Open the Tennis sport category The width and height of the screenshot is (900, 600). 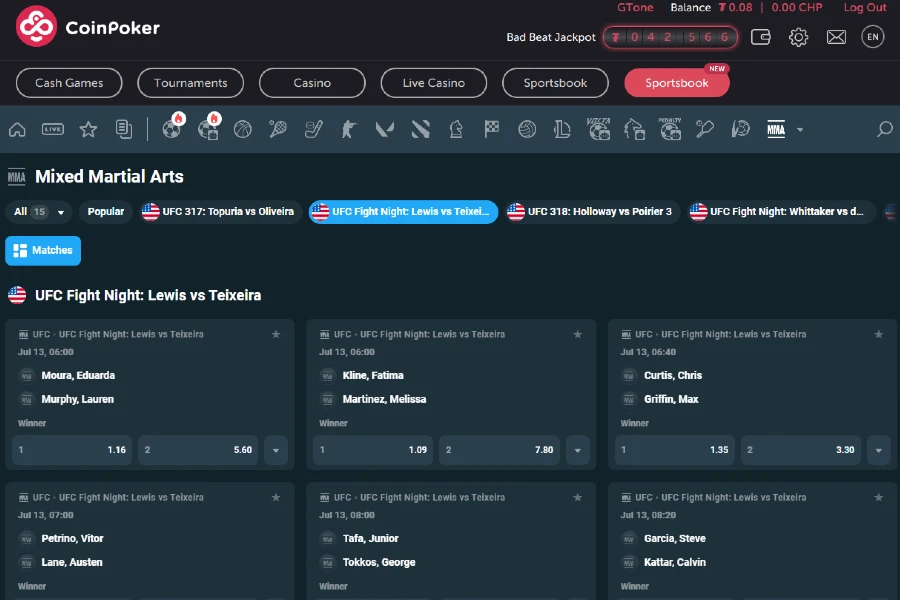[278, 129]
